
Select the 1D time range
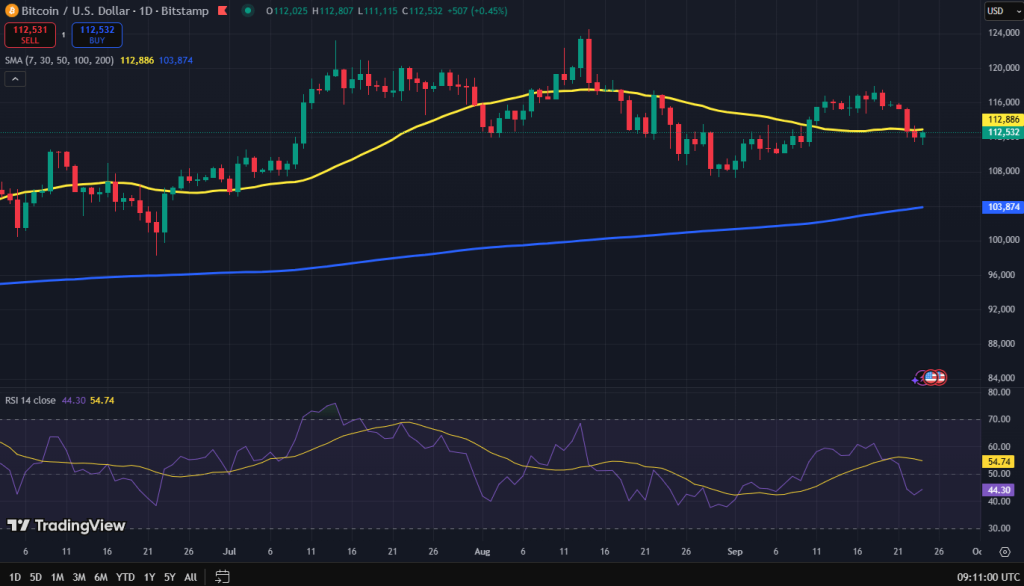pyautogui.click(x=15, y=577)
